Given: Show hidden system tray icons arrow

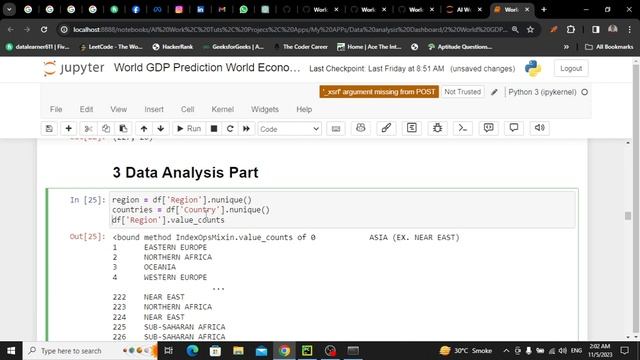Looking at the screenshot, I should pyautogui.click(x=506, y=351).
